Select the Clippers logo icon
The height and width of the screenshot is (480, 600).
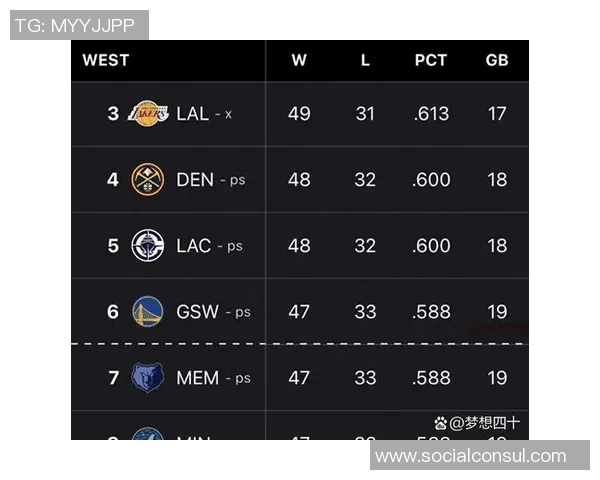[x=148, y=246]
